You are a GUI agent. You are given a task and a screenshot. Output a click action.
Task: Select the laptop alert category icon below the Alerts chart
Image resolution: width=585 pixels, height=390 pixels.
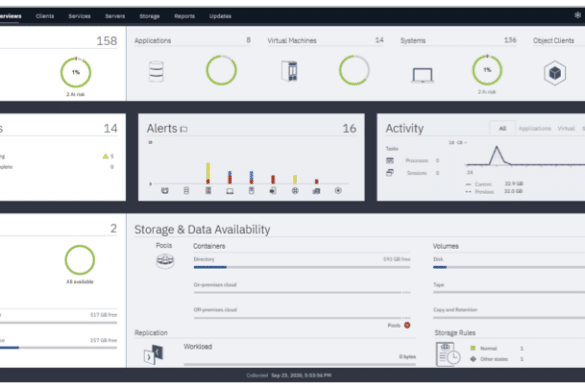(230, 191)
